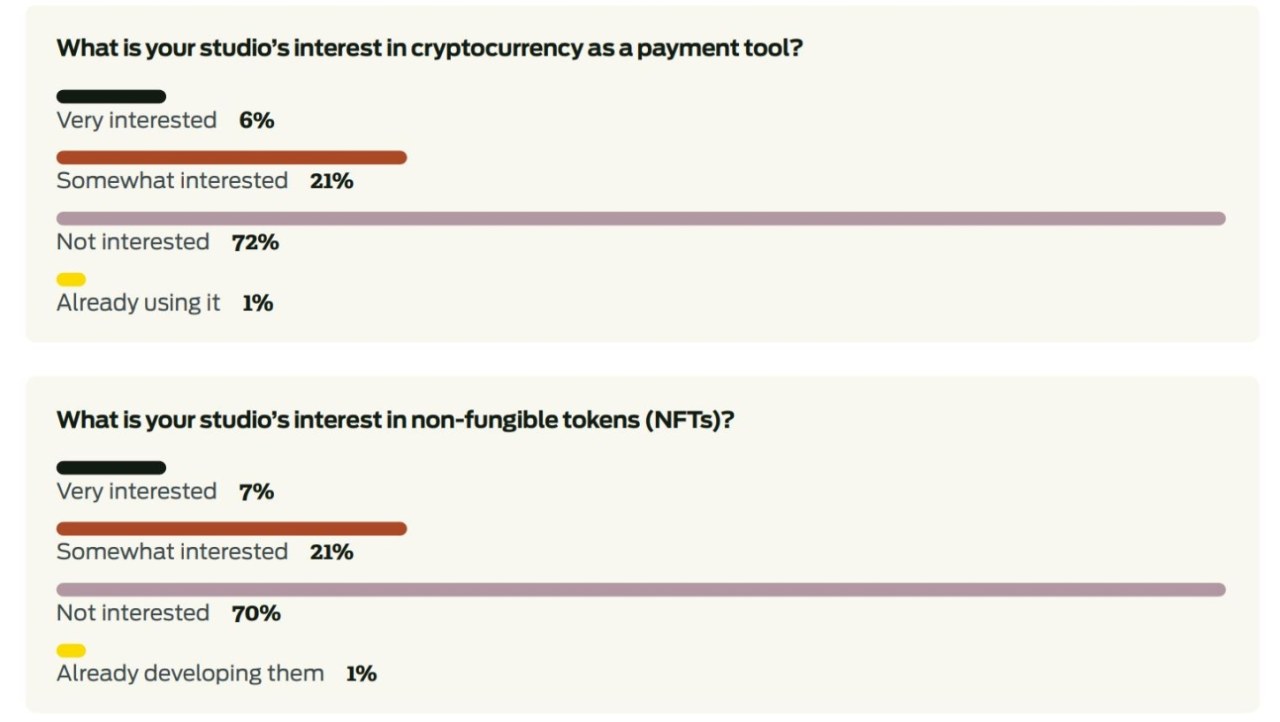Click the Very interested label in cryptocurrency chart
Screen dimensions: 1280x722
(136, 120)
